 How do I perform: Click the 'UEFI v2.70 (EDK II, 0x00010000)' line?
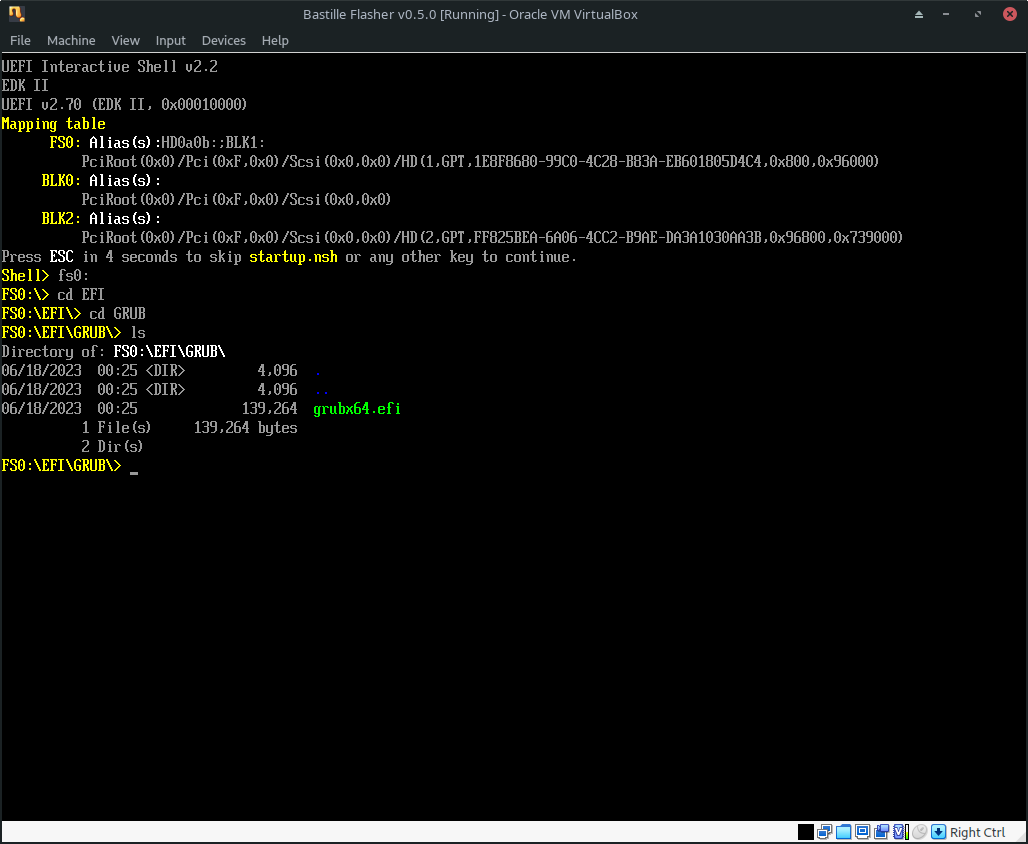point(125,105)
